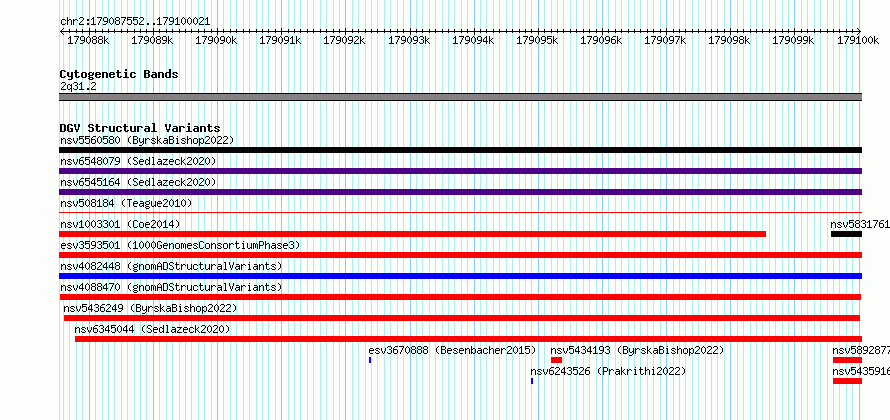Click the 179100k ruler position label
Viewport: 890px width, 420px height.
tap(858, 40)
